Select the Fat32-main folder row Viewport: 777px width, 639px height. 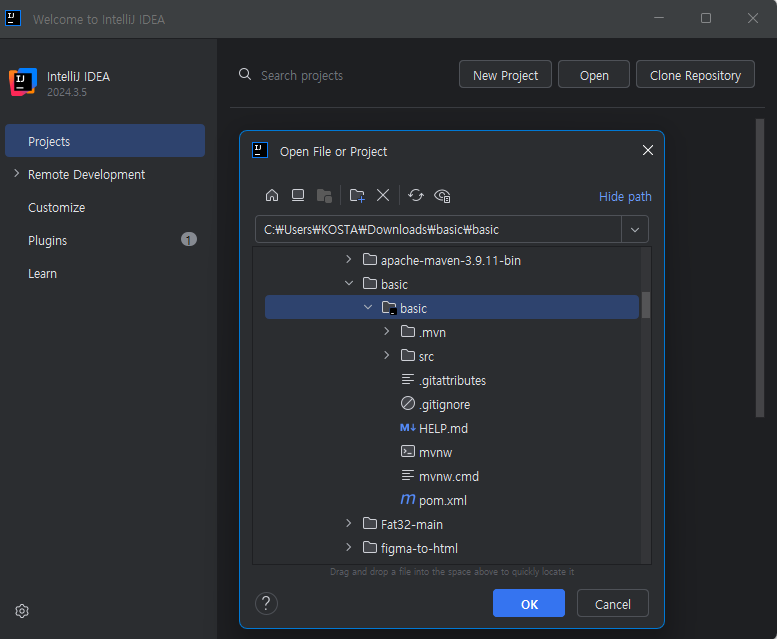pos(451,524)
